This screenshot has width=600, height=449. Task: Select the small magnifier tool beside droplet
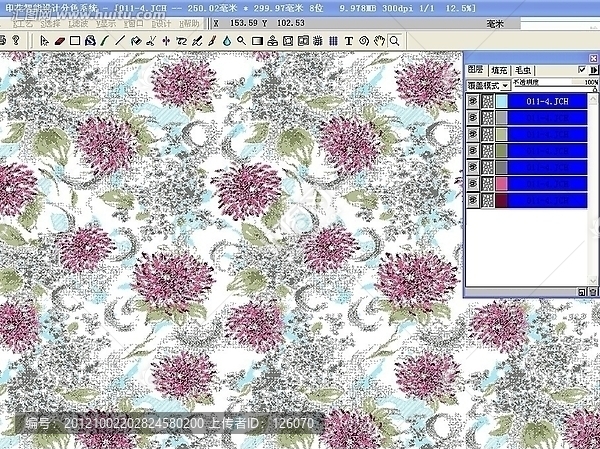[x=241, y=41]
